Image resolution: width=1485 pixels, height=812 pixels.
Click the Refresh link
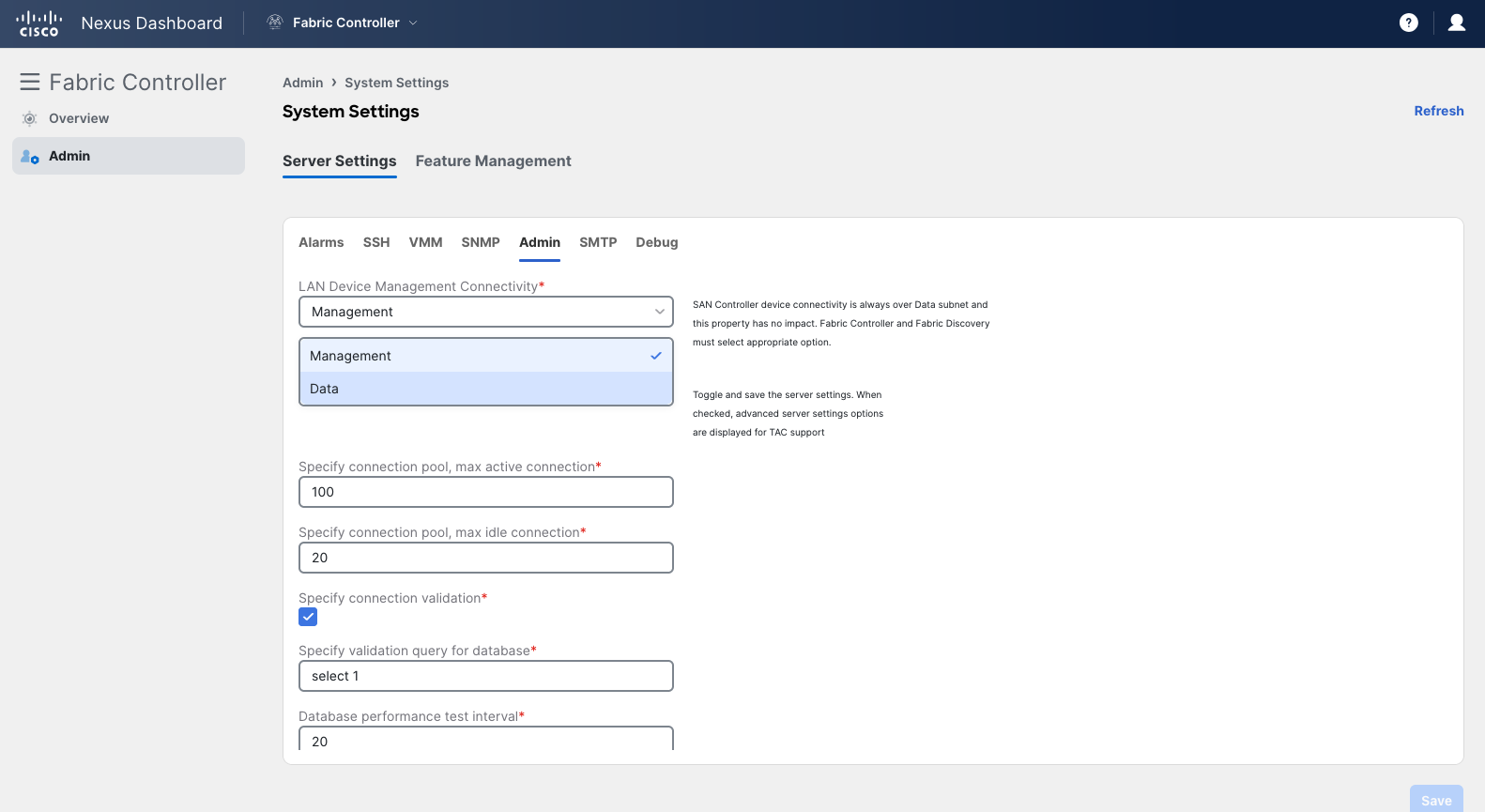coord(1439,111)
